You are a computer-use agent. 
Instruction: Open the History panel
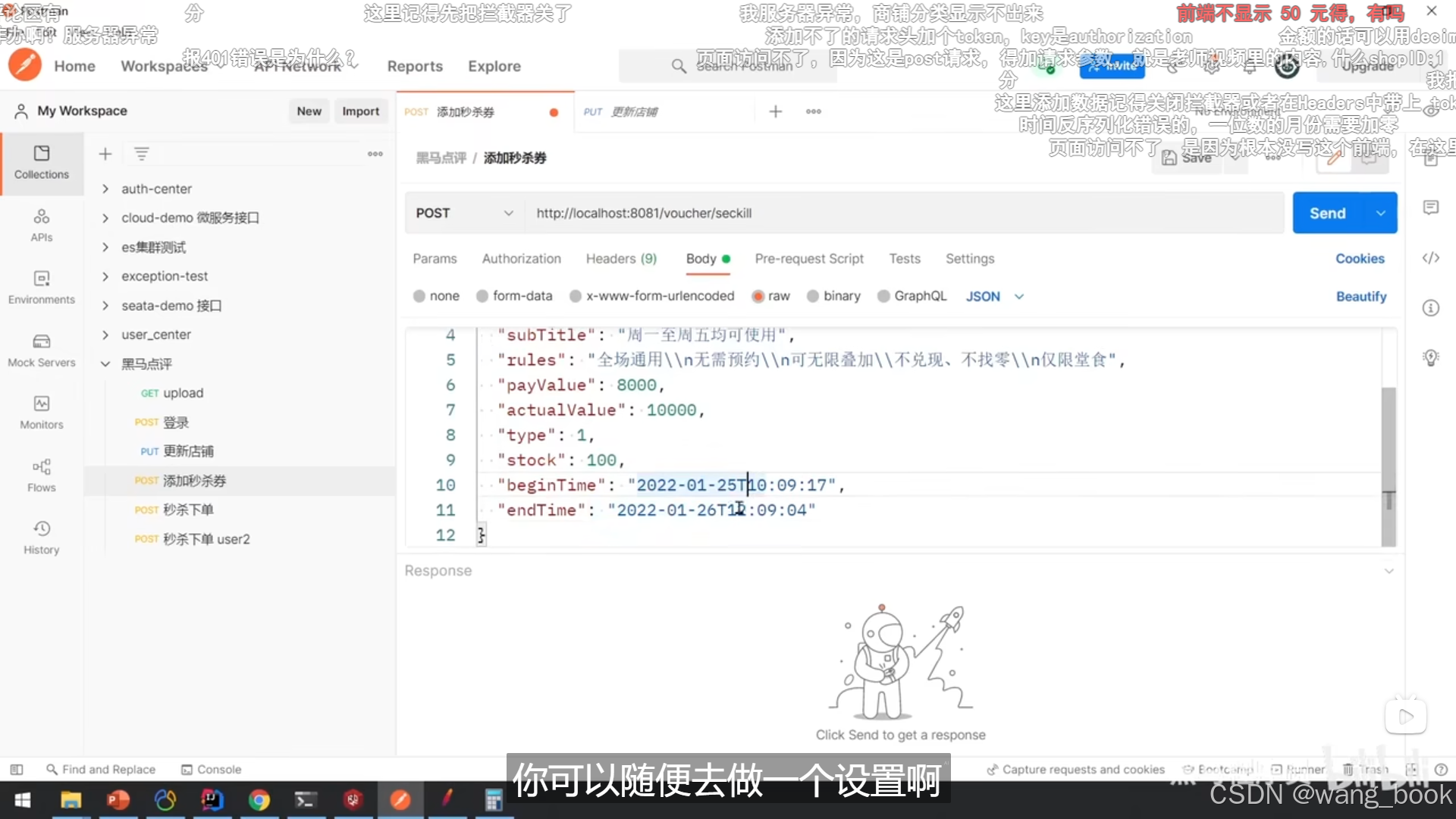[42, 536]
